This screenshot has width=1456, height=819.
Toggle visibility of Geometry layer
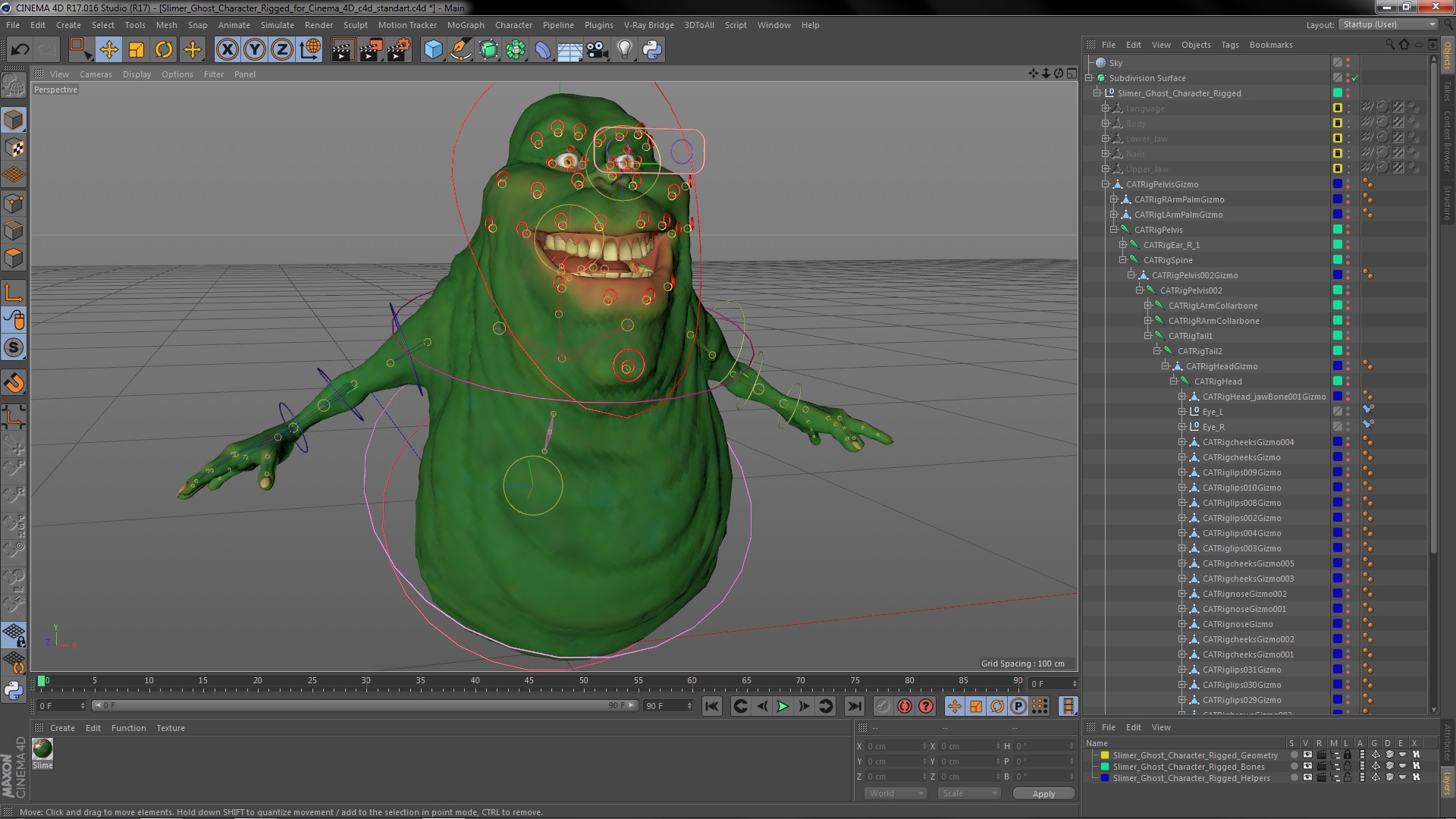tap(1307, 755)
